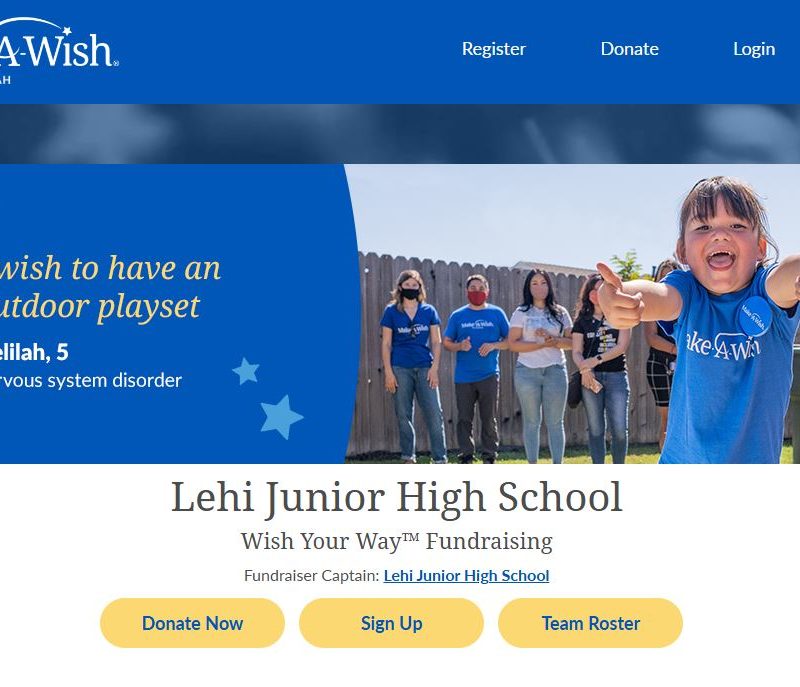The width and height of the screenshot is (800, 687).
Task: Click the large light-blue star graphic
Action: pyautogui.click(x=281, y=417)
